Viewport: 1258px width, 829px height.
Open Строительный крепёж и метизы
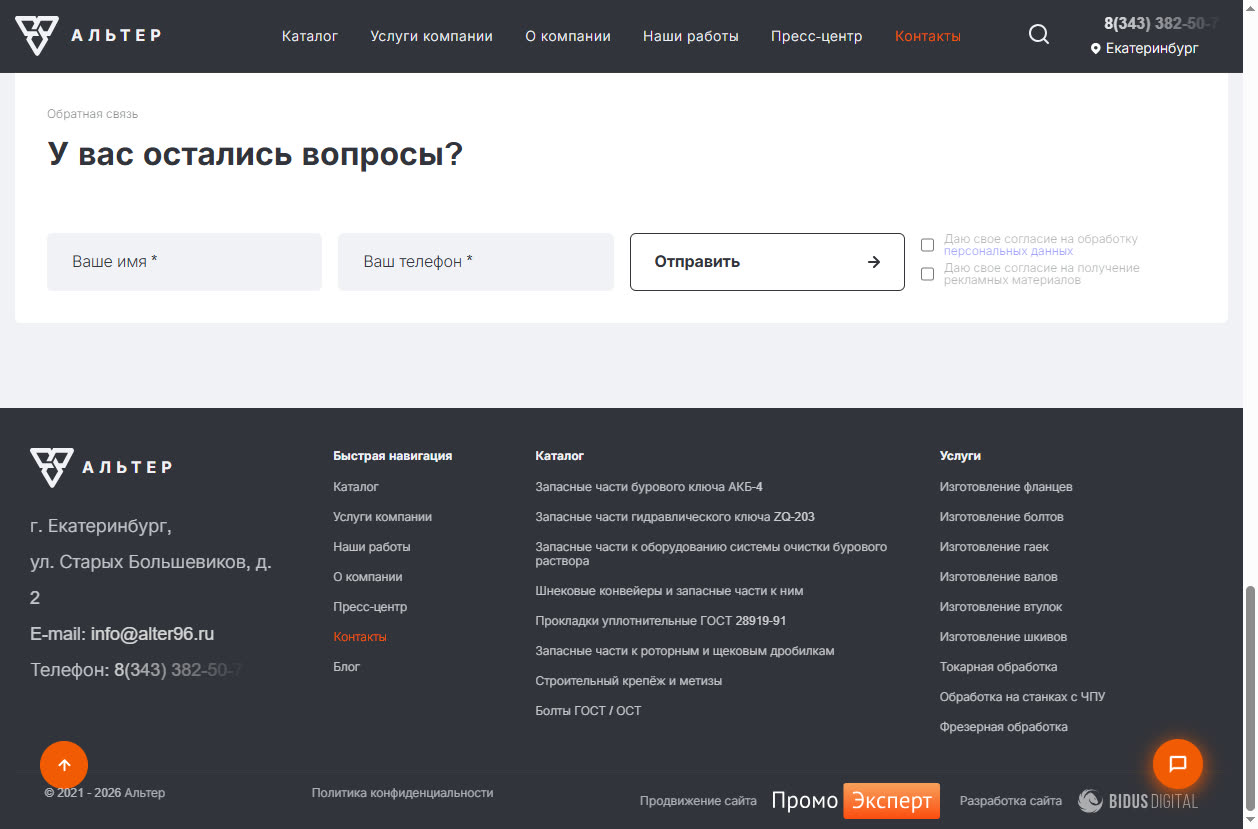tap(628, 681)
